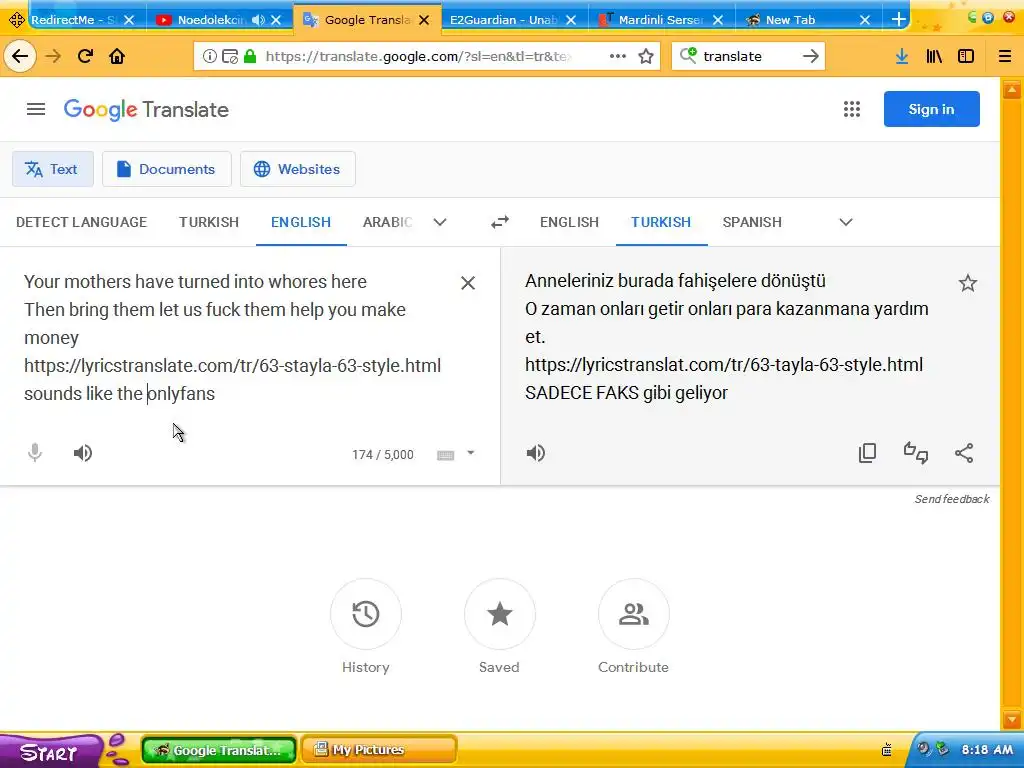1024x768 pixels.
Task: Open the Contribute page
Action: click(633, 614)
